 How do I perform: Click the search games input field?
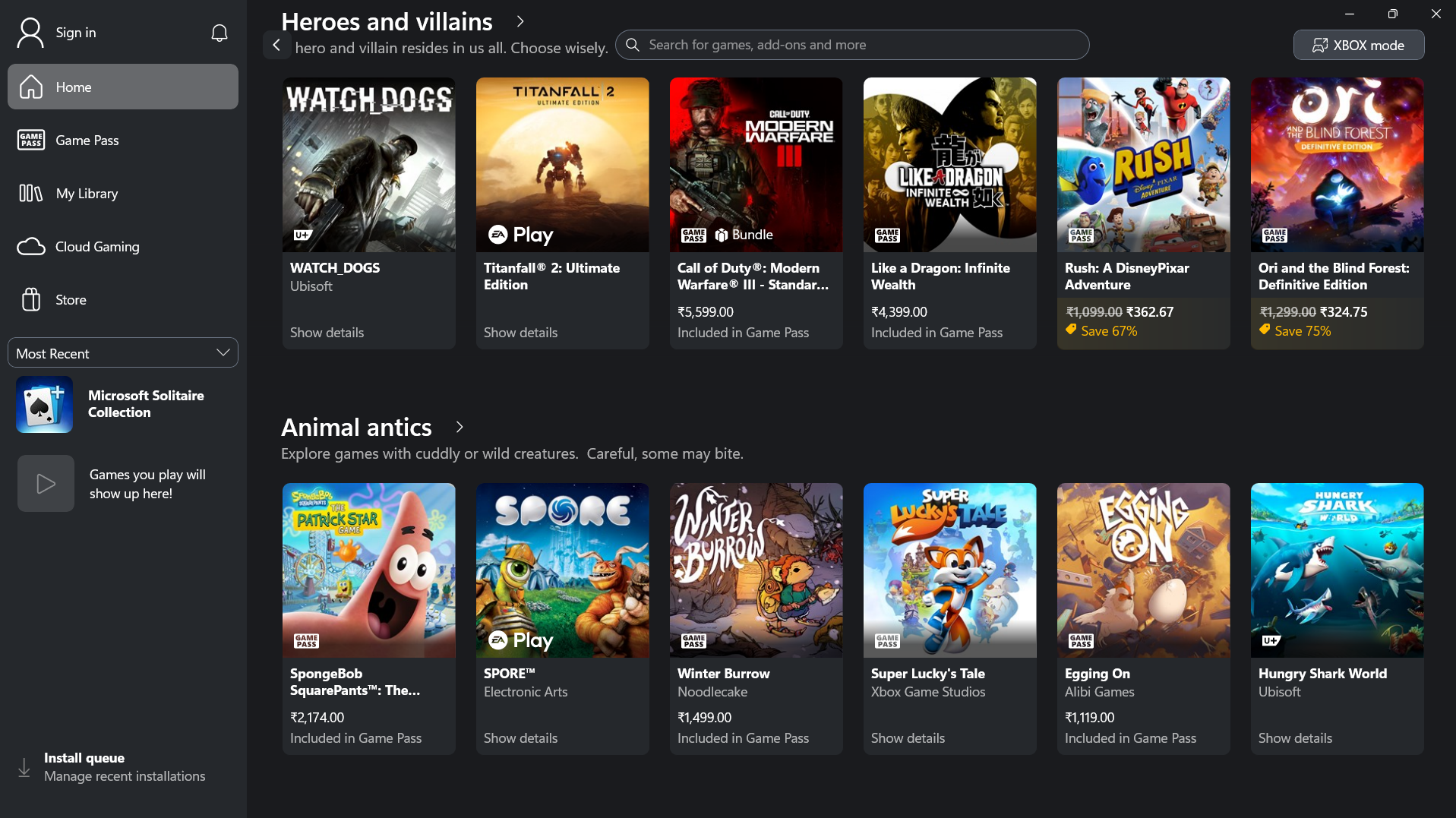[852, 45]
